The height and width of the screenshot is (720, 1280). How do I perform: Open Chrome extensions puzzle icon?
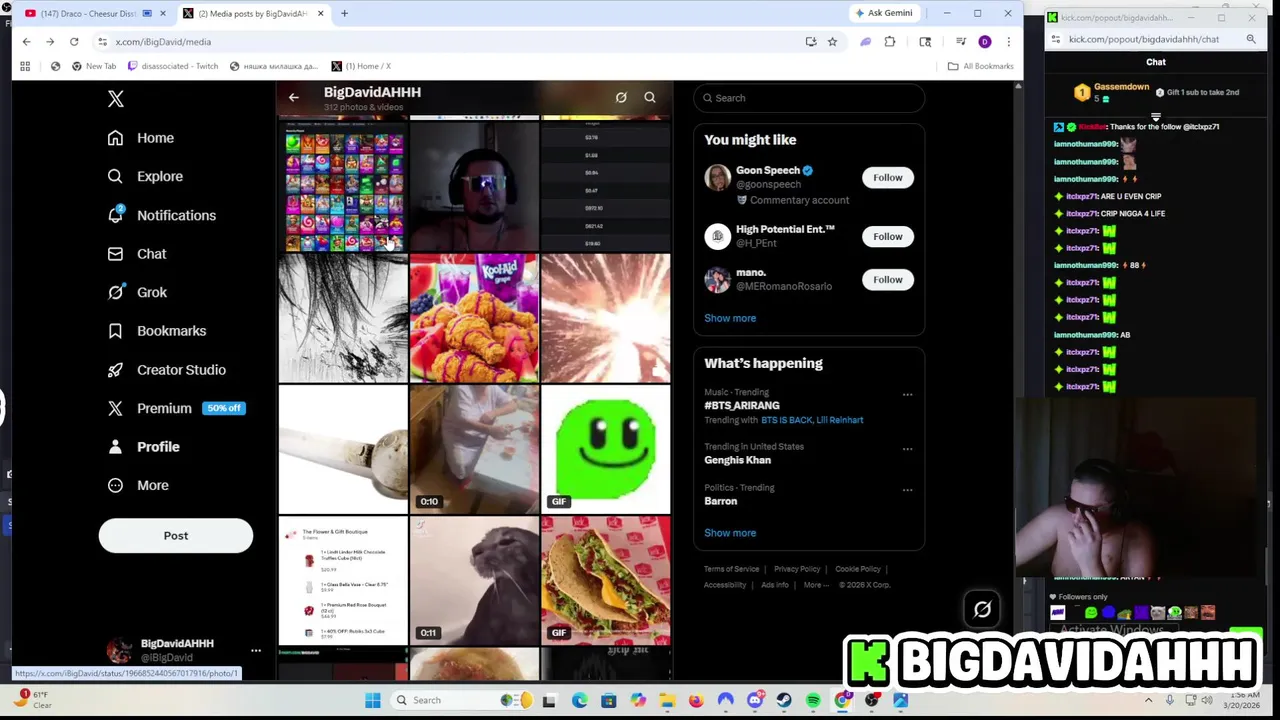point(890,42)
